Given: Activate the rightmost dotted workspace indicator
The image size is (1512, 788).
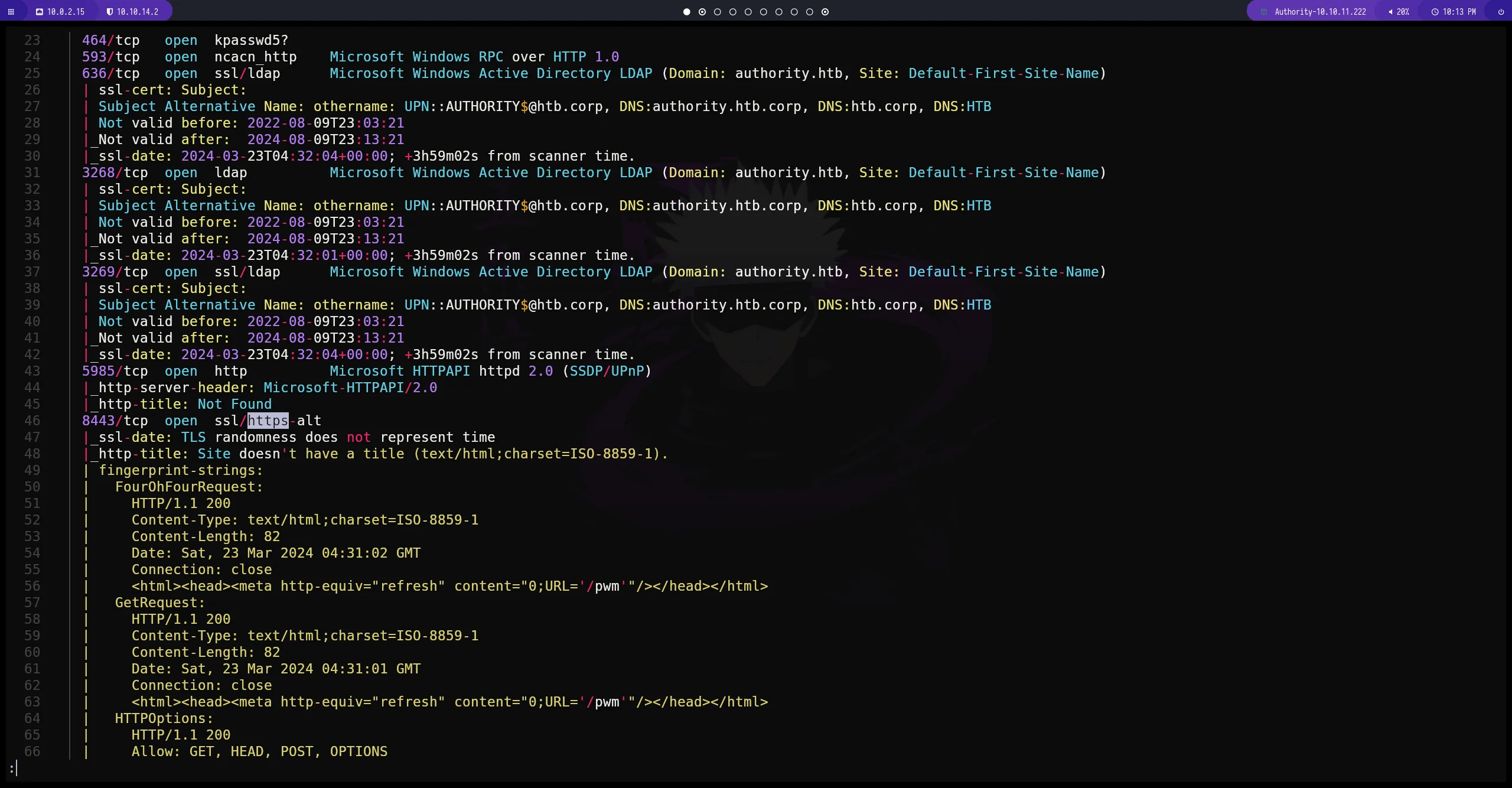Looking at the screenshot, I should pos(825,11).
